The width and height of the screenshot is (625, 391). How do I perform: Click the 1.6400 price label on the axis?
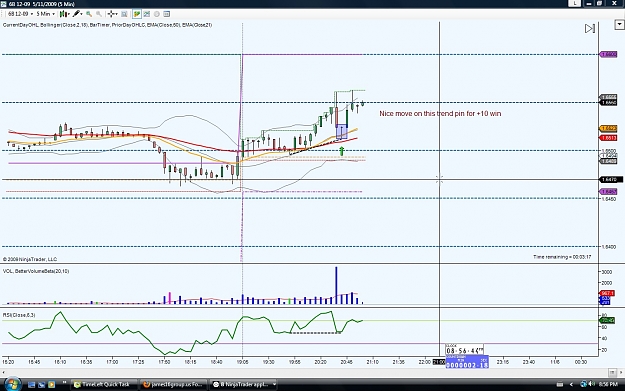coord(609,247)
